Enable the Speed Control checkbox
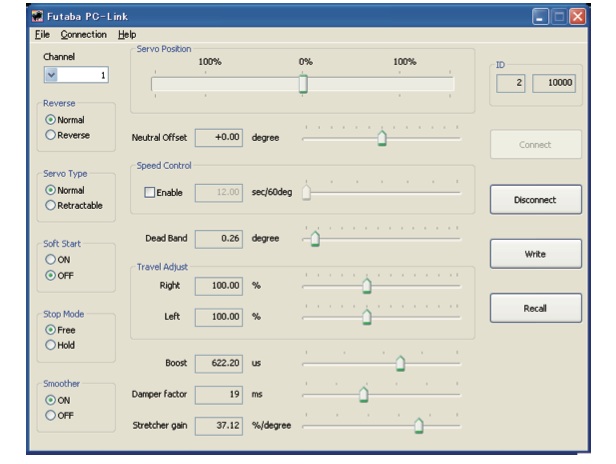The image size is (616, 464). pos(149,192)
